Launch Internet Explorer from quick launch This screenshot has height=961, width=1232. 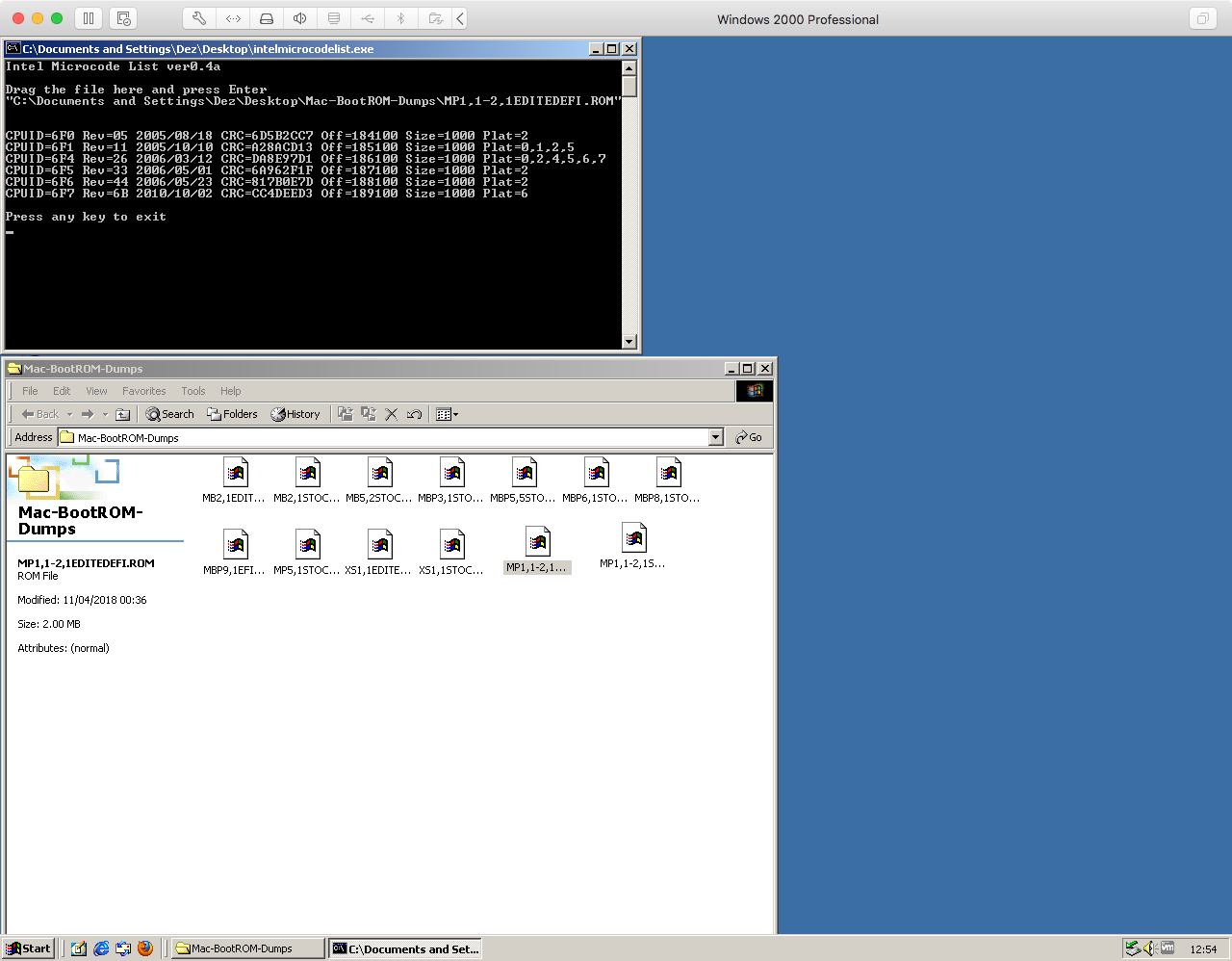coord(101,948)
